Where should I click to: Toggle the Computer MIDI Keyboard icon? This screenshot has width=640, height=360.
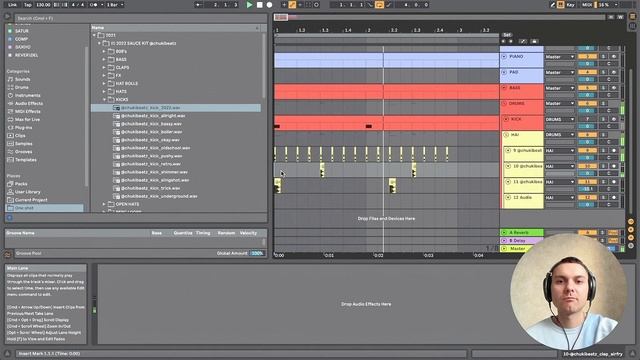pos(561,5)
